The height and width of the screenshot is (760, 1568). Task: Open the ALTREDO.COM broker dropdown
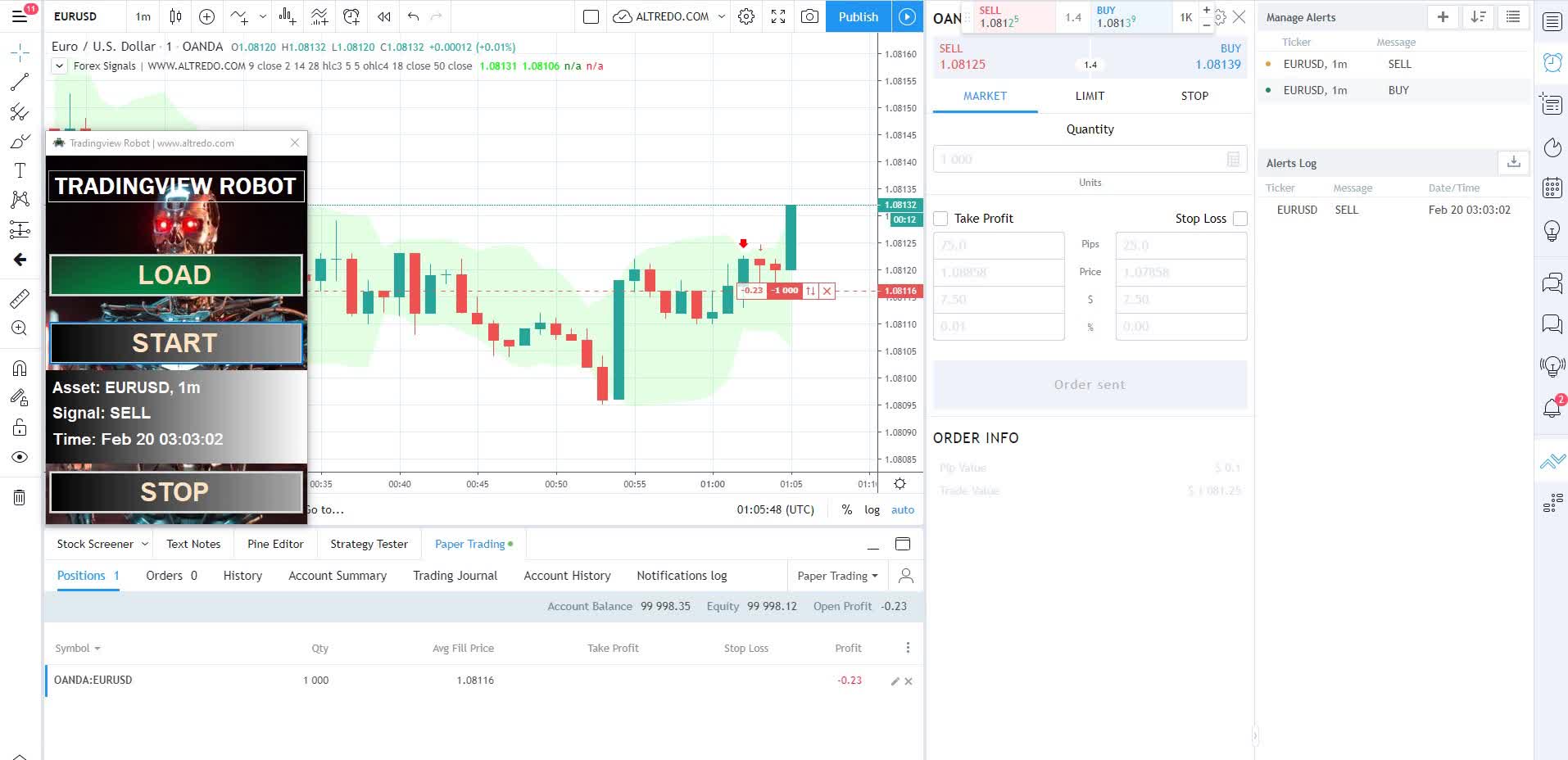click(x=668, y=16)
